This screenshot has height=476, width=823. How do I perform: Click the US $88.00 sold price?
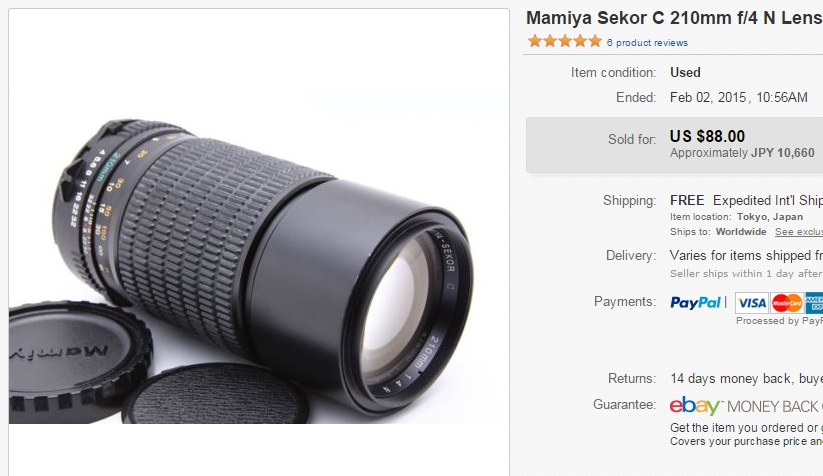(707, 136)
